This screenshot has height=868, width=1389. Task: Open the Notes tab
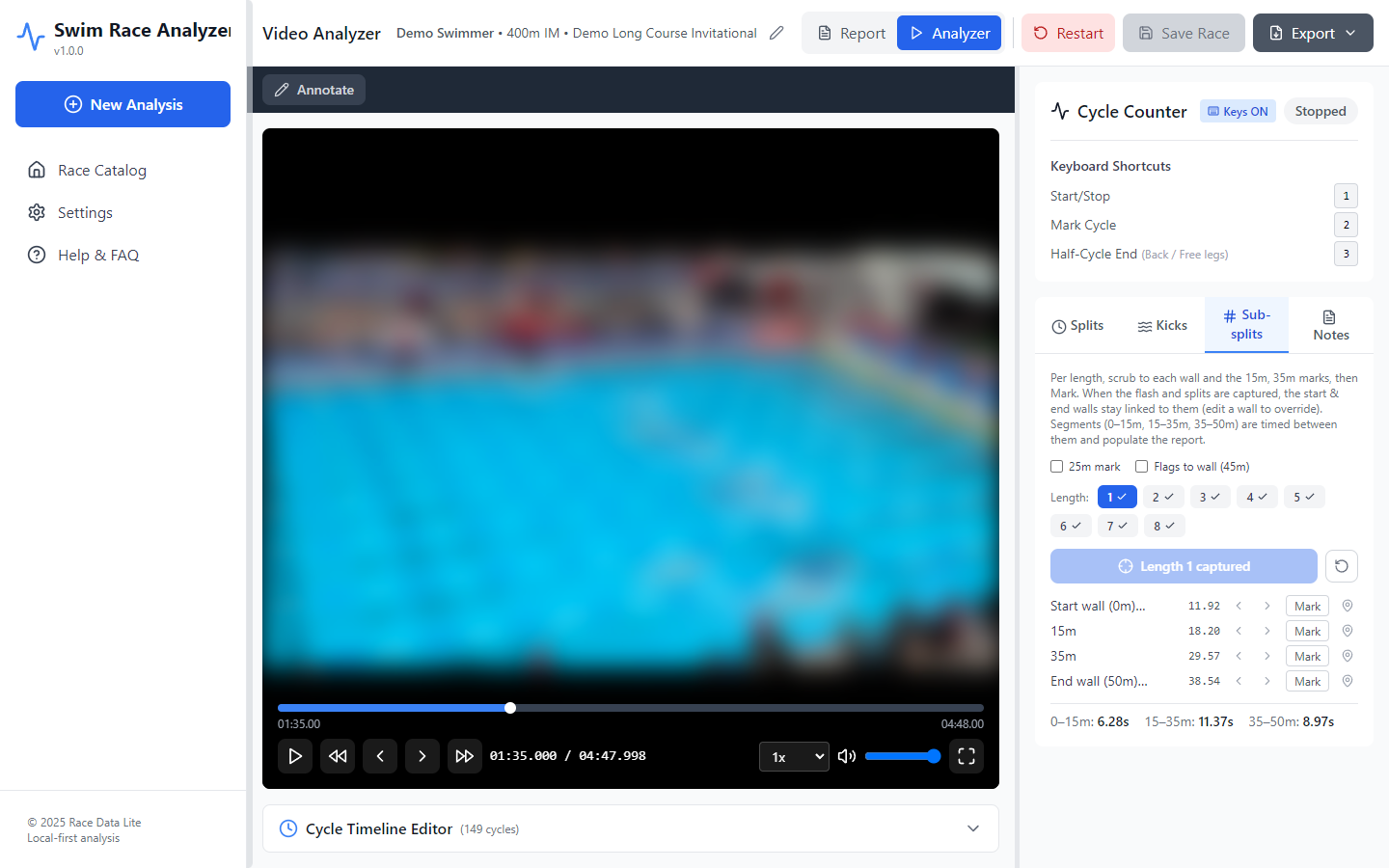(x=1331, y=326)
